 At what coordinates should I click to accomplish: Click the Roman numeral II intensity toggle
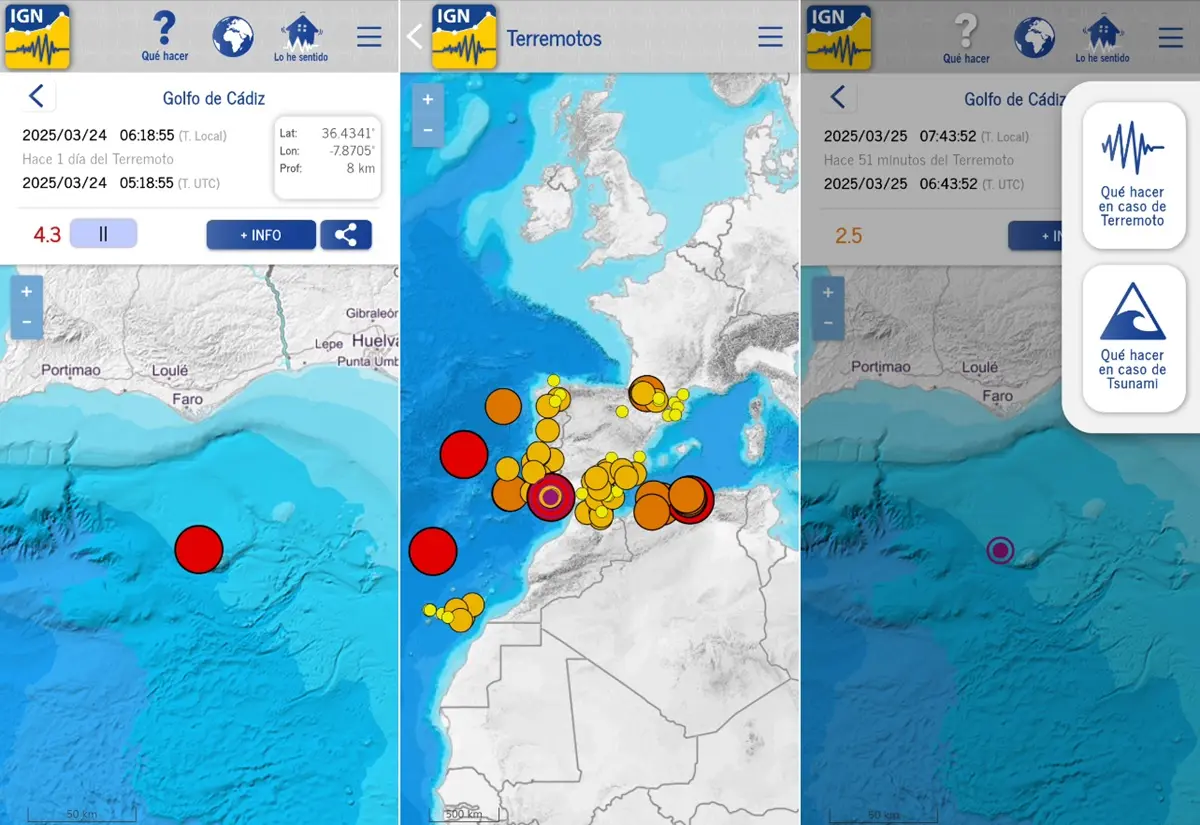(103, 234)
